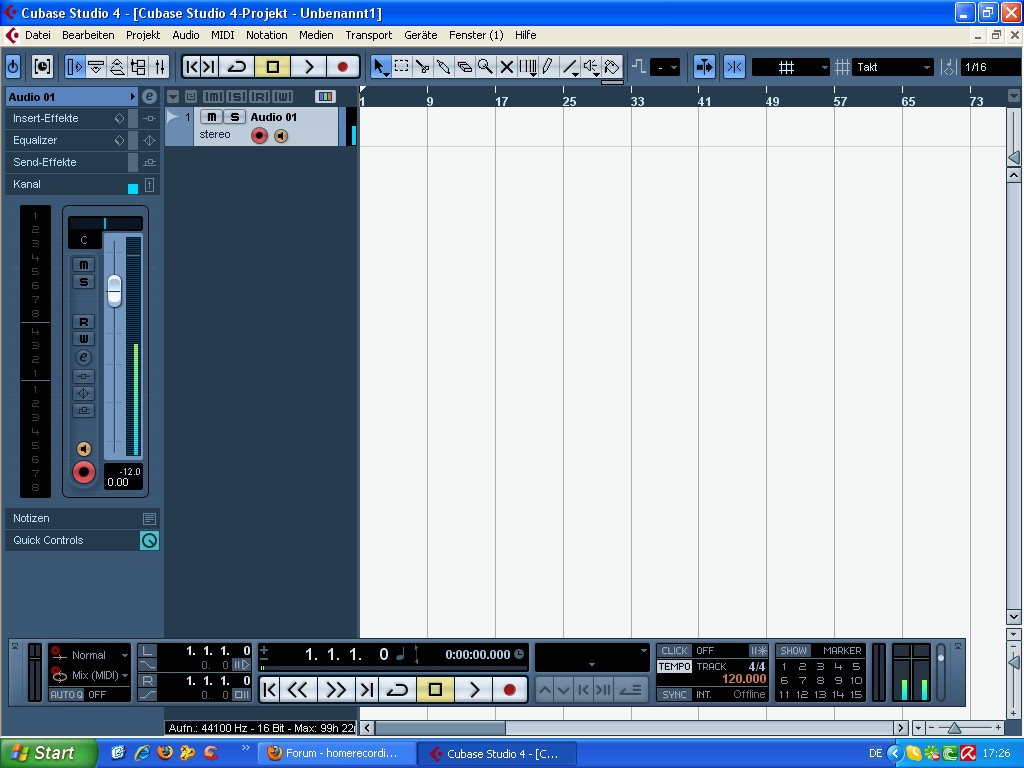The width and height of the screenshot is (1024, 768).
Task: Select the Draw pencil tool
Action: [548, 67]
